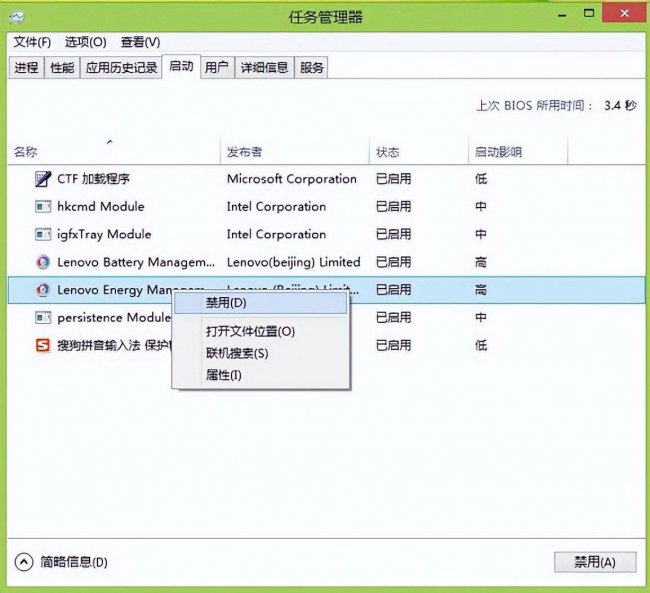Choose 属性(I) in context menu
The image size is (650, 593).
(x=260, y=375)
